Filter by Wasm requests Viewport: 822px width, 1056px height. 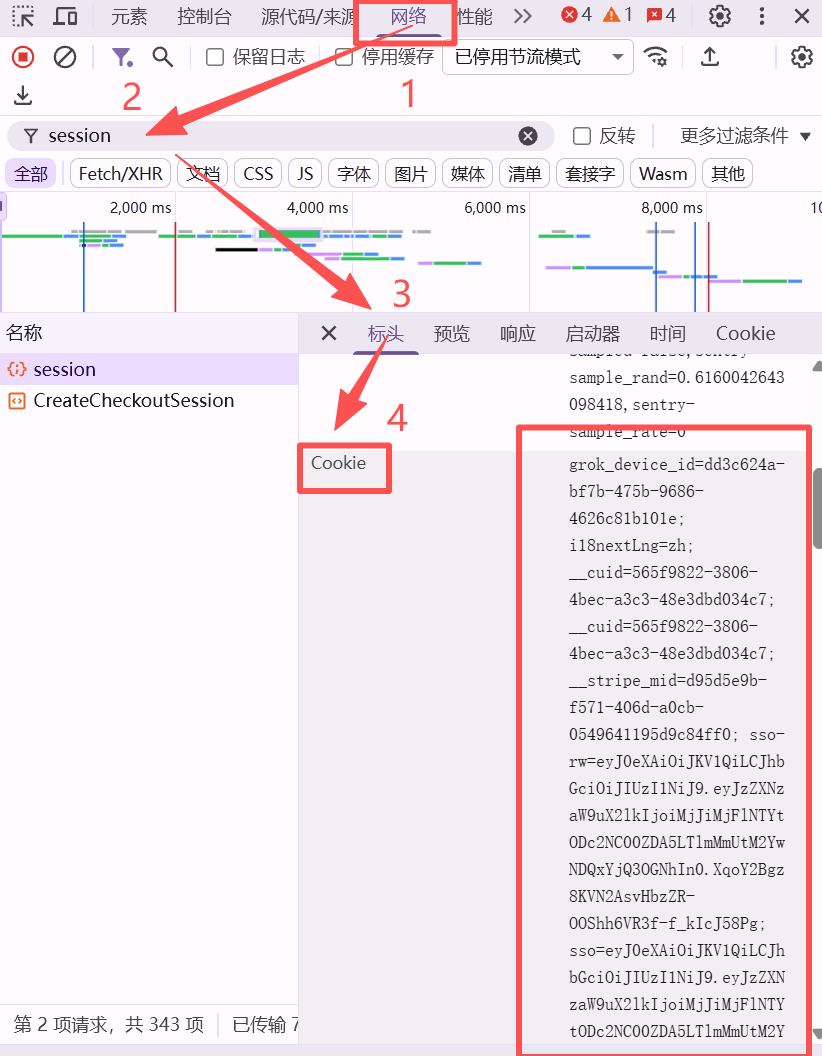coord(662,174)
